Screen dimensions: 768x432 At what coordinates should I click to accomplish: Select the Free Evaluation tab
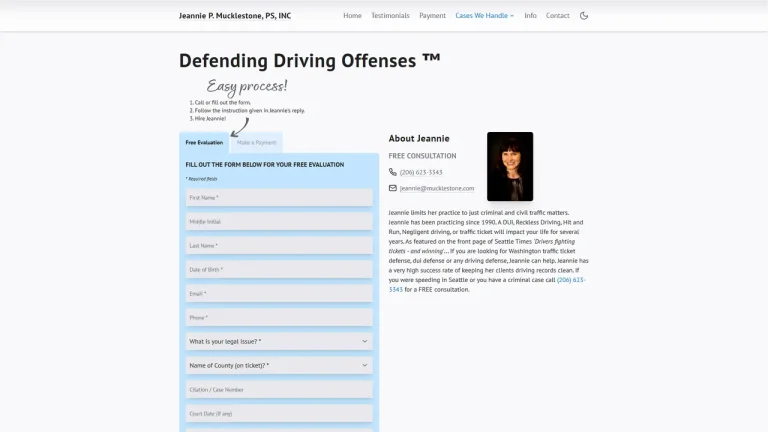204,143
